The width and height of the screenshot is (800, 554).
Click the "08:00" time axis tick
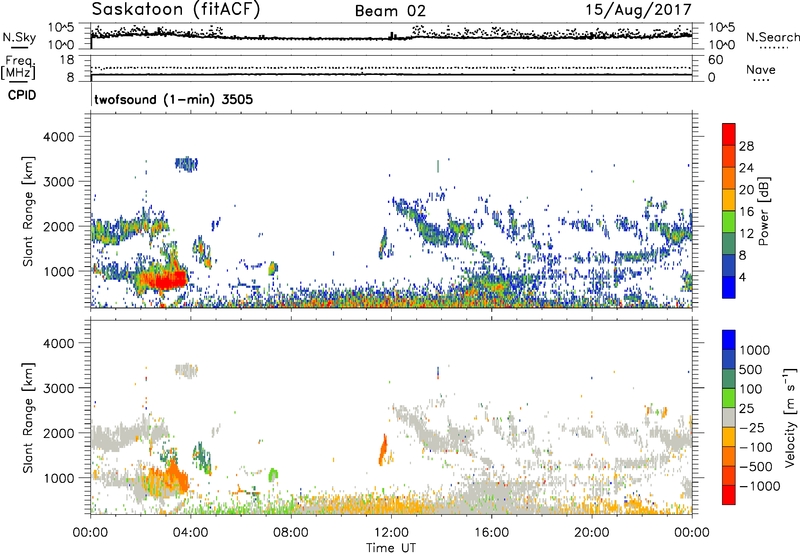pyautogui.click(x=291, y=533)
